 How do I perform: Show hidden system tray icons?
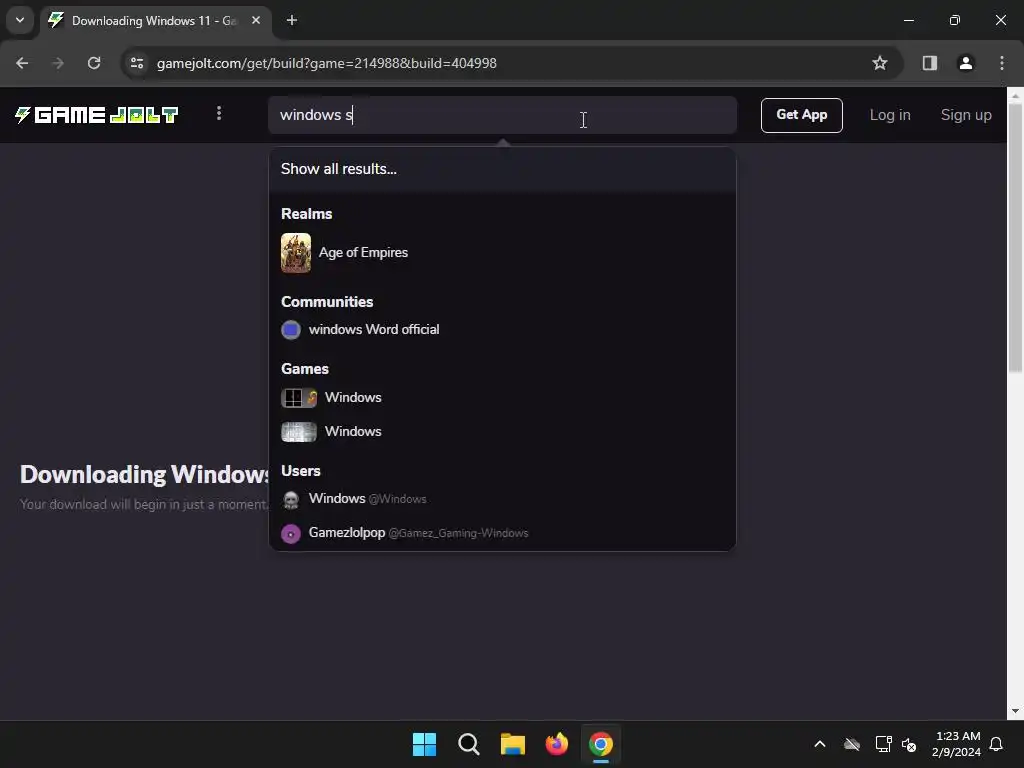point(820,744)
